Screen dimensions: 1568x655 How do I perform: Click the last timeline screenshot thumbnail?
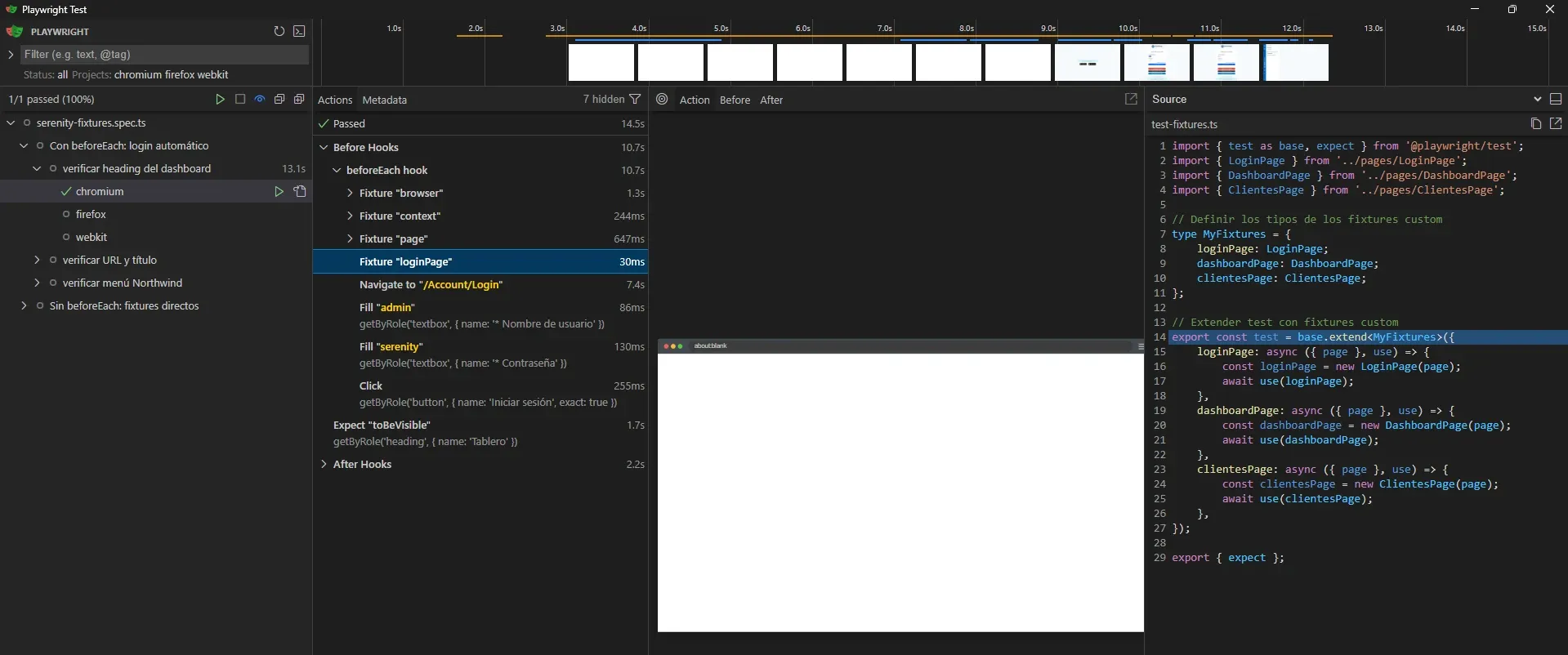coord(1296,62)
